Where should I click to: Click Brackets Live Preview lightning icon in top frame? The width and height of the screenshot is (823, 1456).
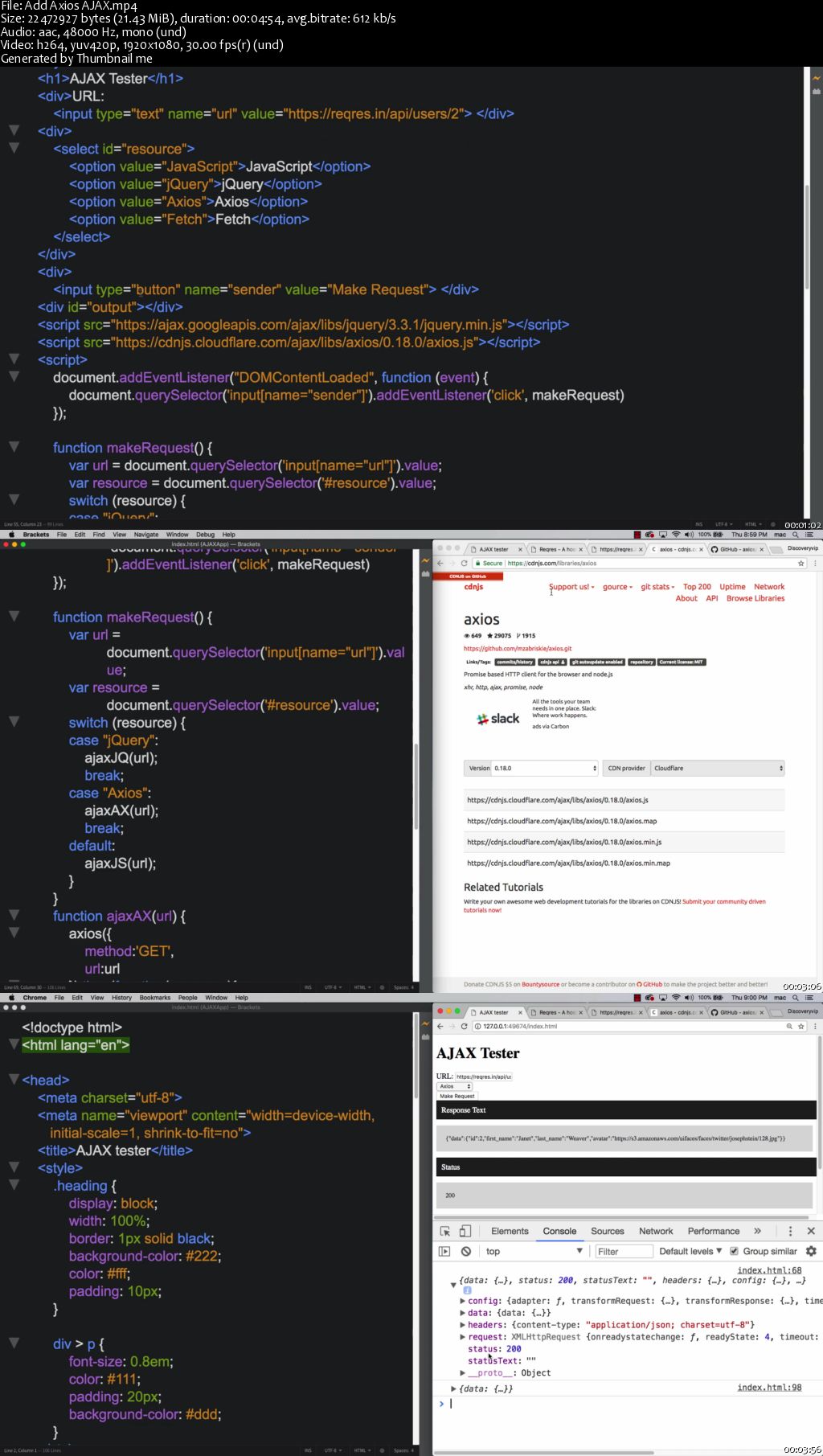(817, 78)
